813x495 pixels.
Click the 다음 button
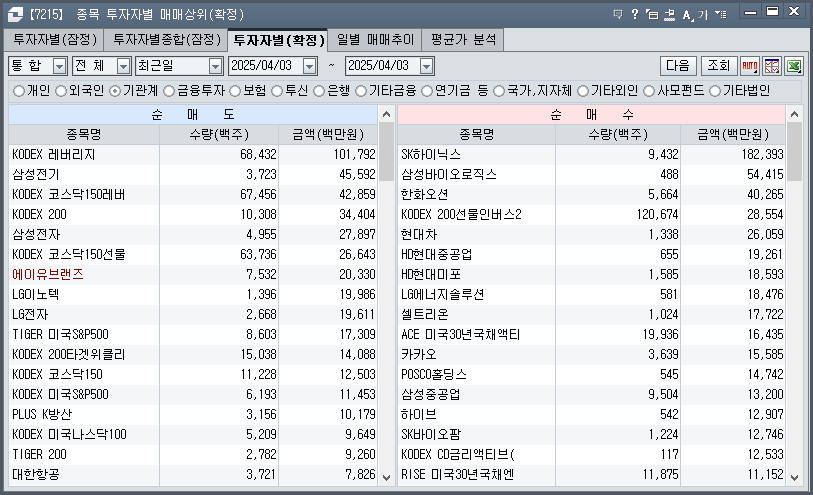(x=678, y=66)
